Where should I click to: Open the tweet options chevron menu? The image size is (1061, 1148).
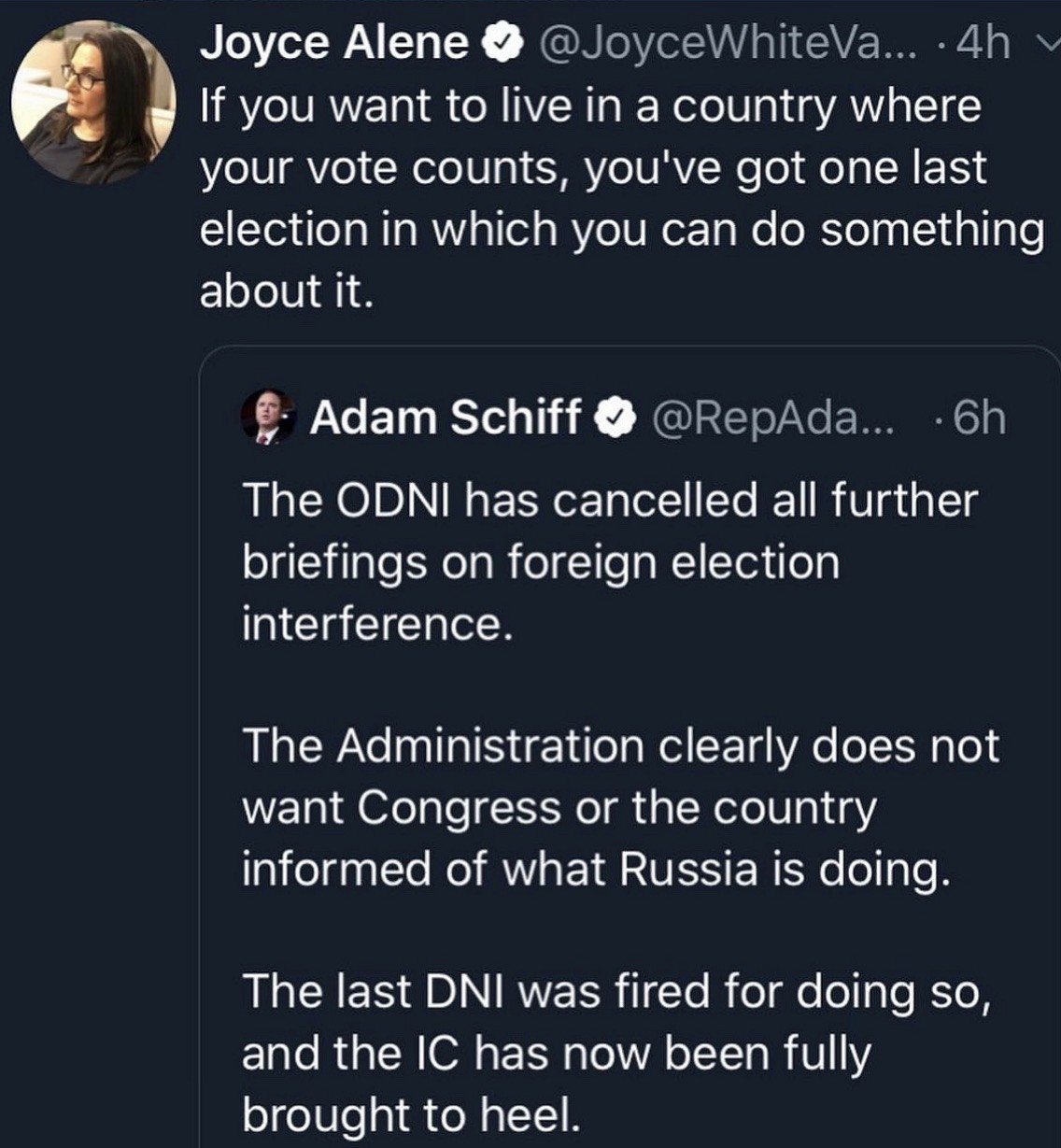click(x=1049, y=44)
